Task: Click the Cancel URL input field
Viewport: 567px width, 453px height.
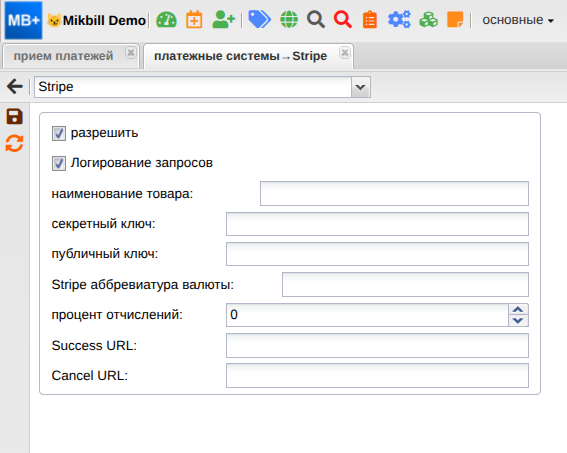Action: pyautogui.click(x=377, y=376)
